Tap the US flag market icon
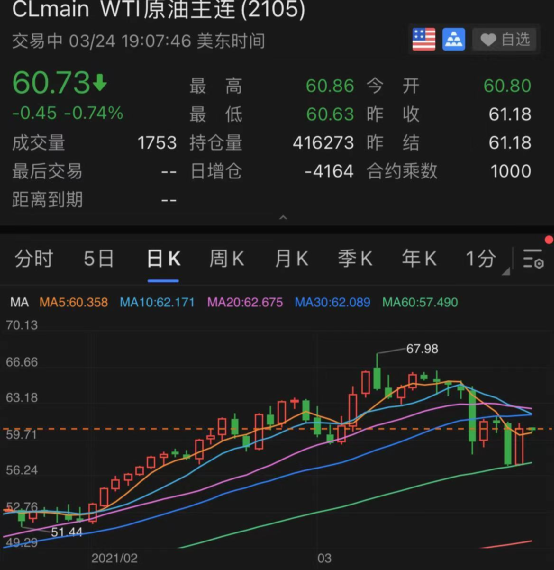Image resolution: width=554 pixels, height=570 pixels. point(424,39)
